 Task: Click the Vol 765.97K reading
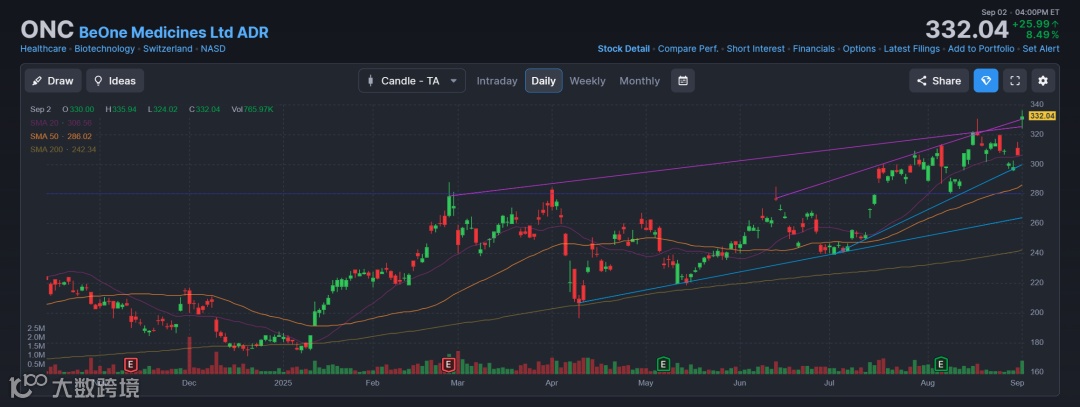click(252, 109)
